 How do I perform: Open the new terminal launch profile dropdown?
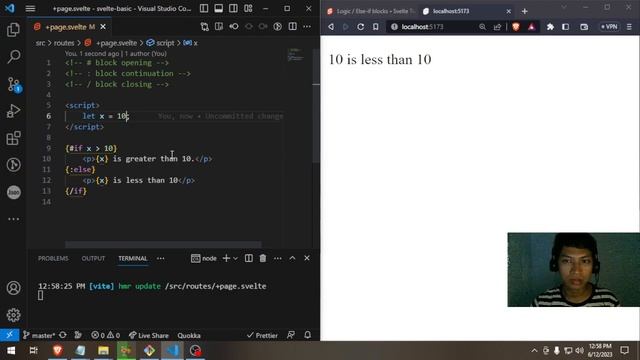236,258
